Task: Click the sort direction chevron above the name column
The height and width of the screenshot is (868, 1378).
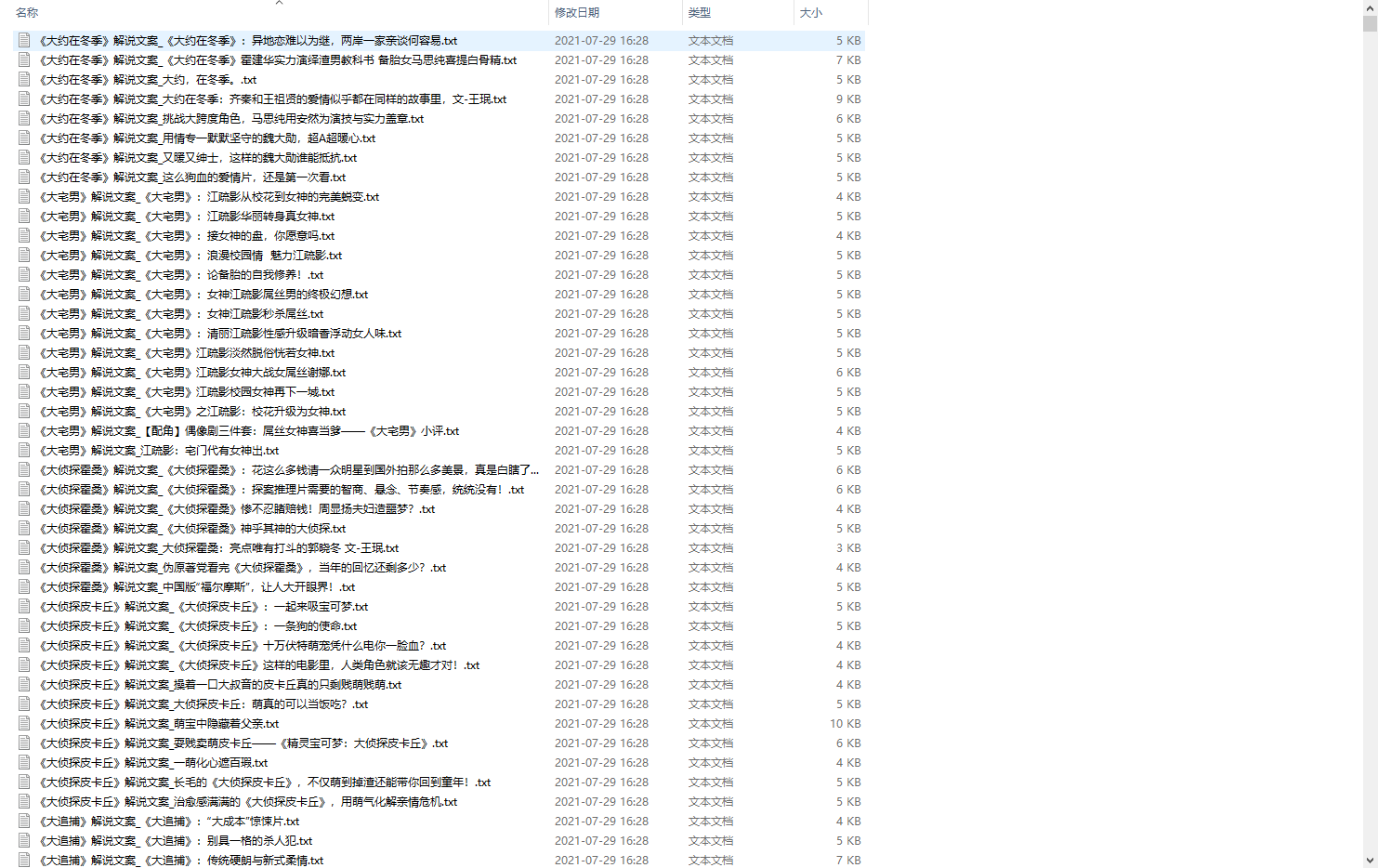Action: pos(279,3)
